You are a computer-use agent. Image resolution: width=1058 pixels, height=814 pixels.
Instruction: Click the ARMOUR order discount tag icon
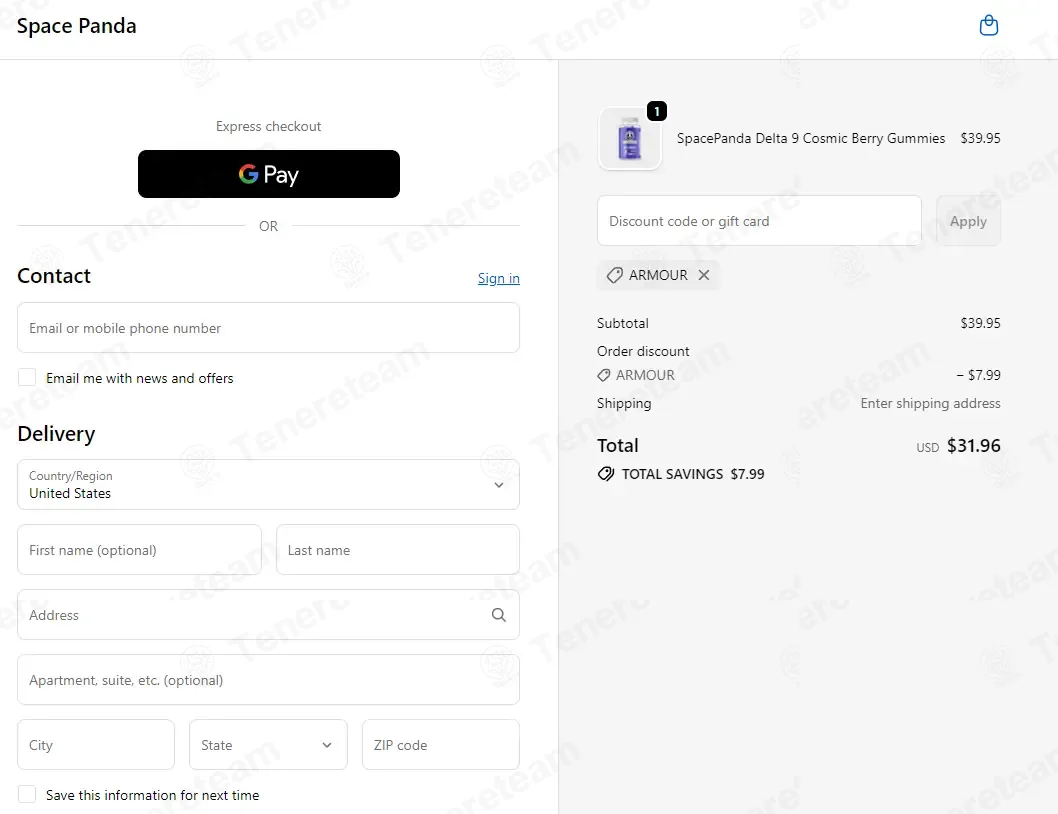(x=604, y=375)
